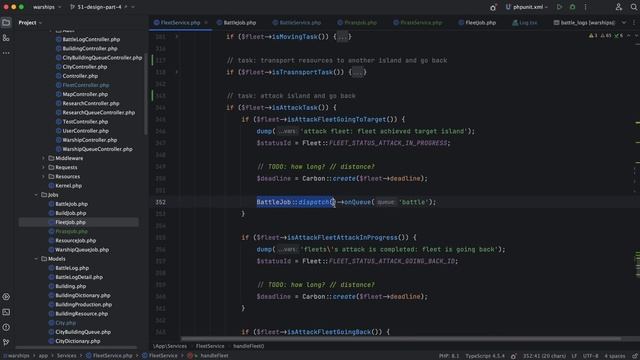Show more tool windows ellipsis in left sidebar

click(6, 53)
